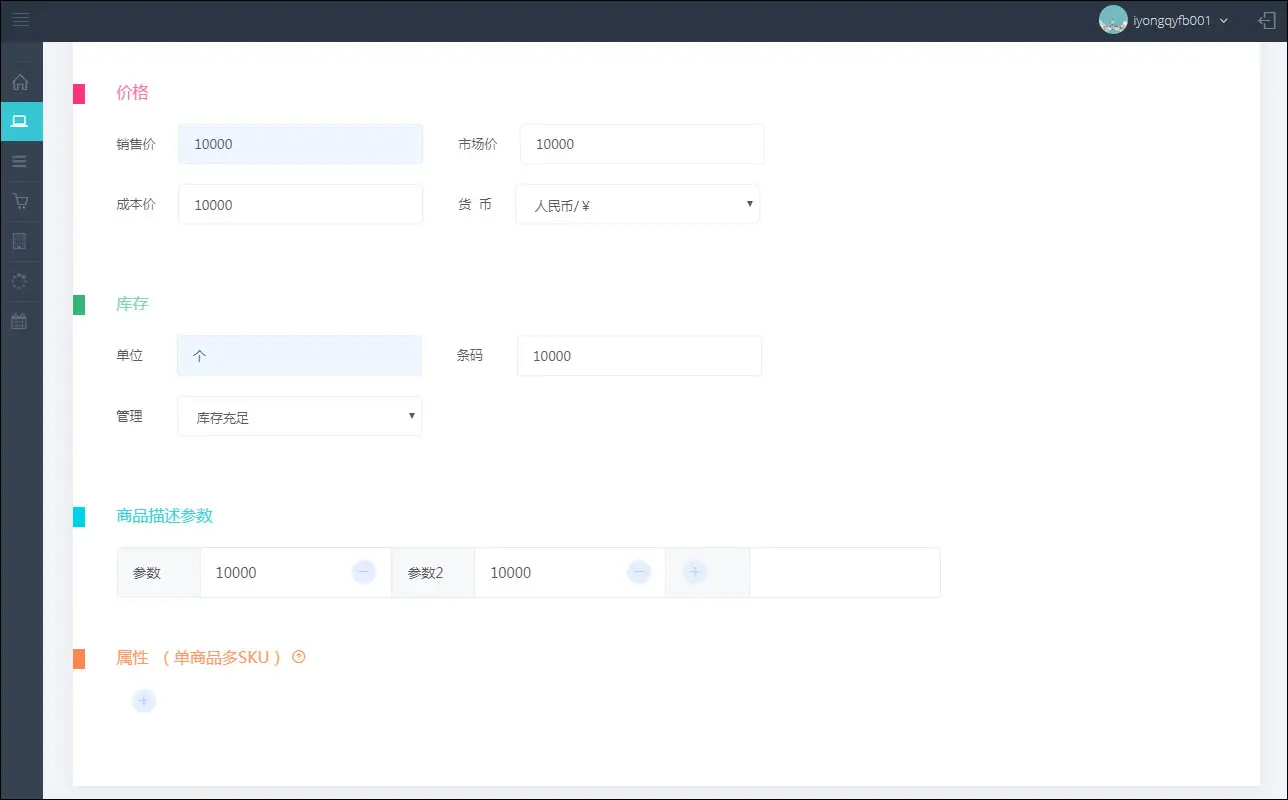Image resolution: width=1288 pixels, height=800 pixels.
Task: Click the 单位 unit input field
Action: [x=299, y=356]
